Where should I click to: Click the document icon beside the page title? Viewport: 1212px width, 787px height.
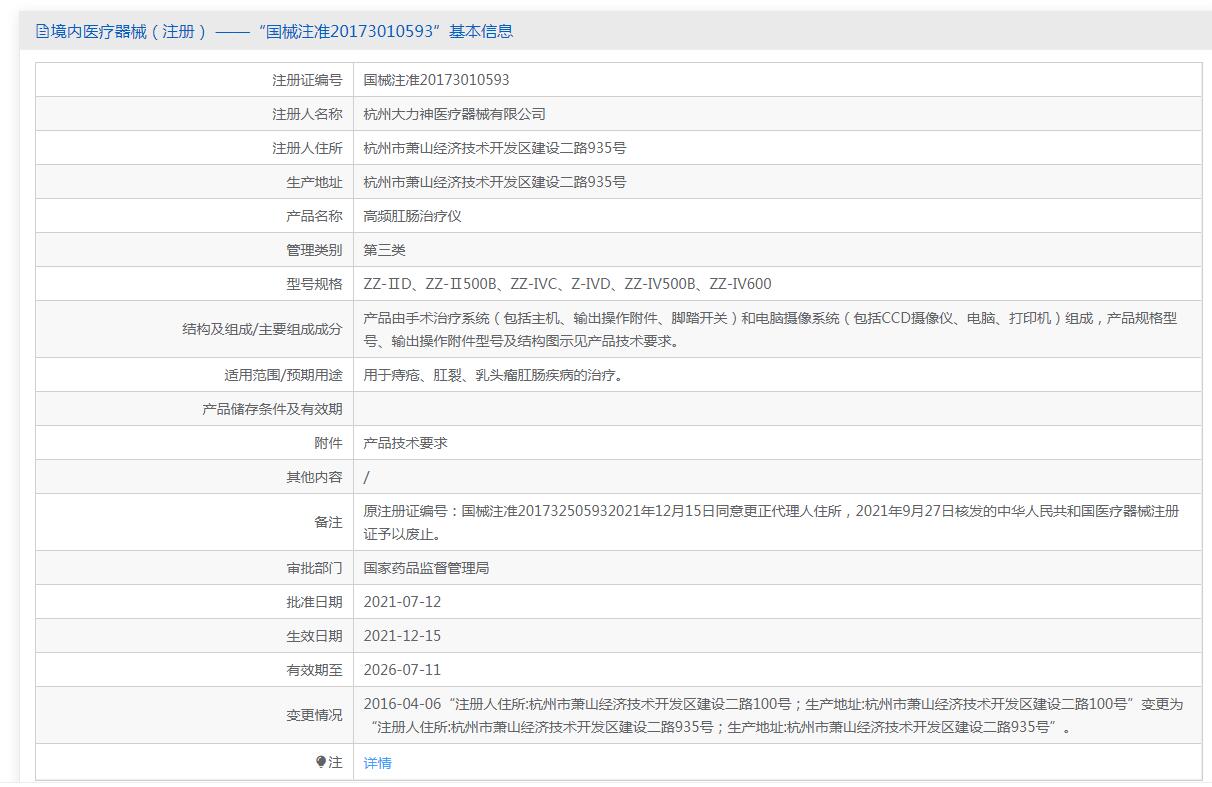click(42, 31)
